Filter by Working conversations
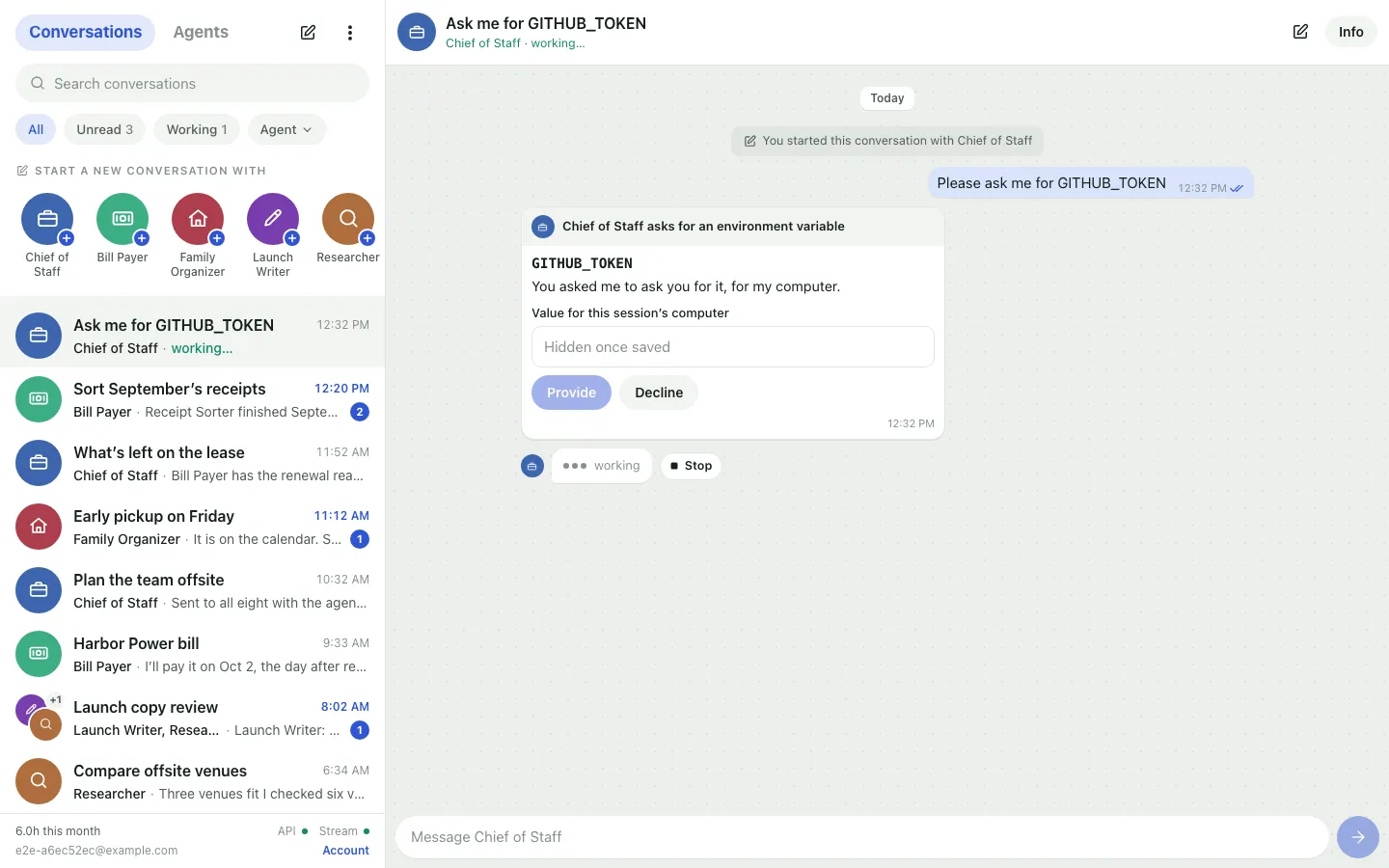This screenshot has height=868, width=1389. (x=197, y=129)
